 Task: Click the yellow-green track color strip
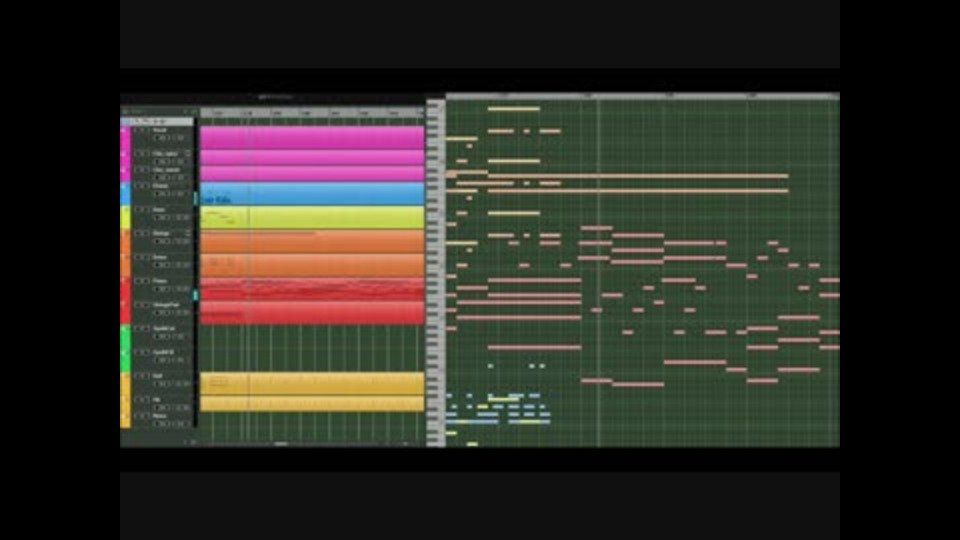click(126, 217)
